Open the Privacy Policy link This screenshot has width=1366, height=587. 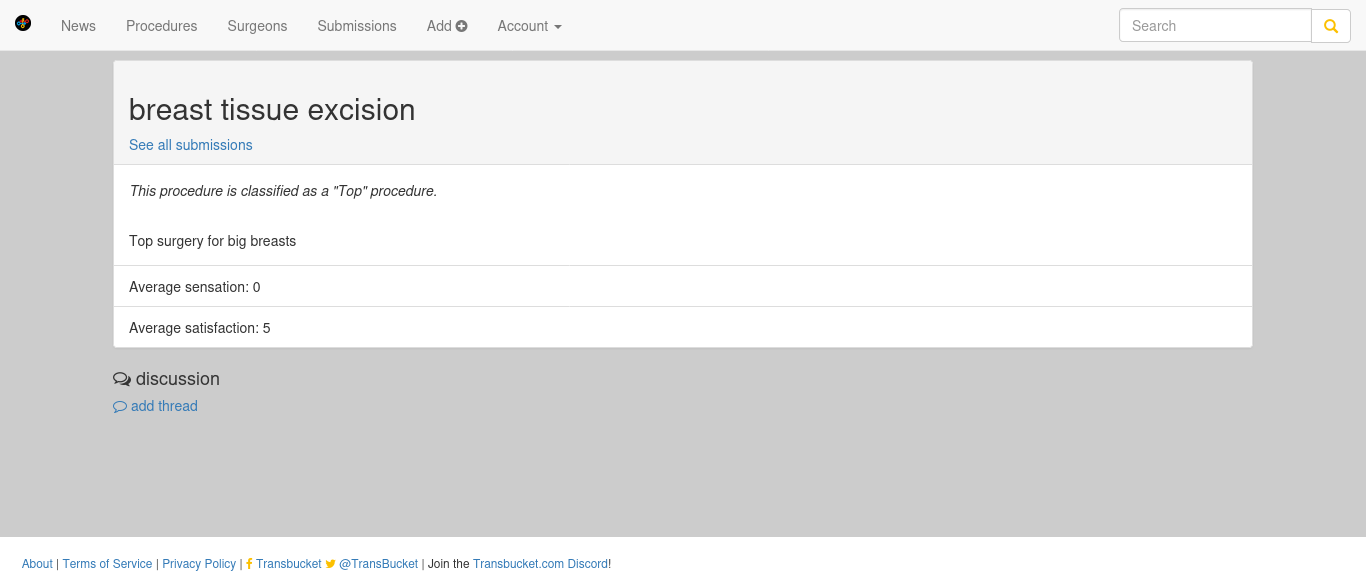click(199, 564)
